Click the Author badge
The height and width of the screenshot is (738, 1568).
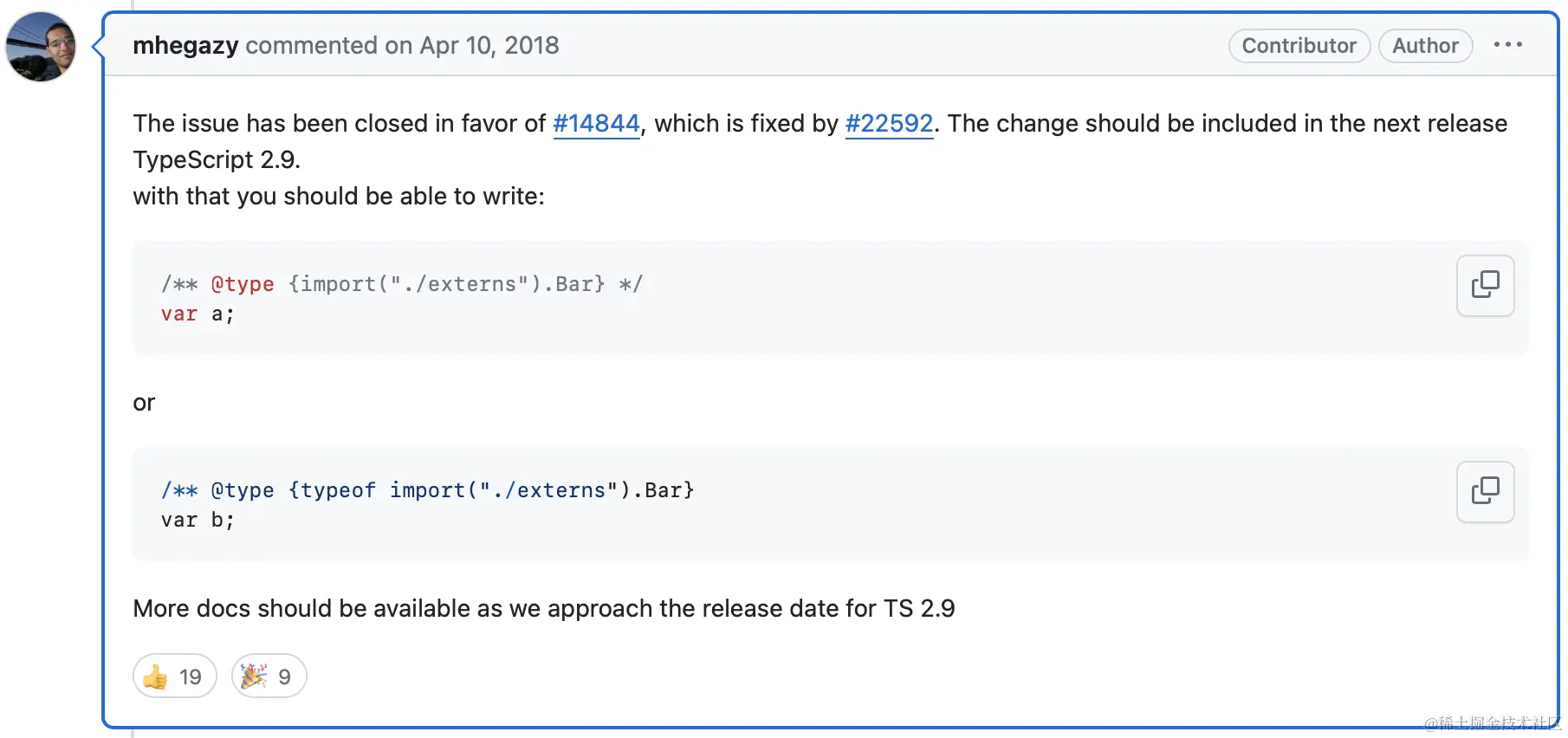coord(1425,46)
